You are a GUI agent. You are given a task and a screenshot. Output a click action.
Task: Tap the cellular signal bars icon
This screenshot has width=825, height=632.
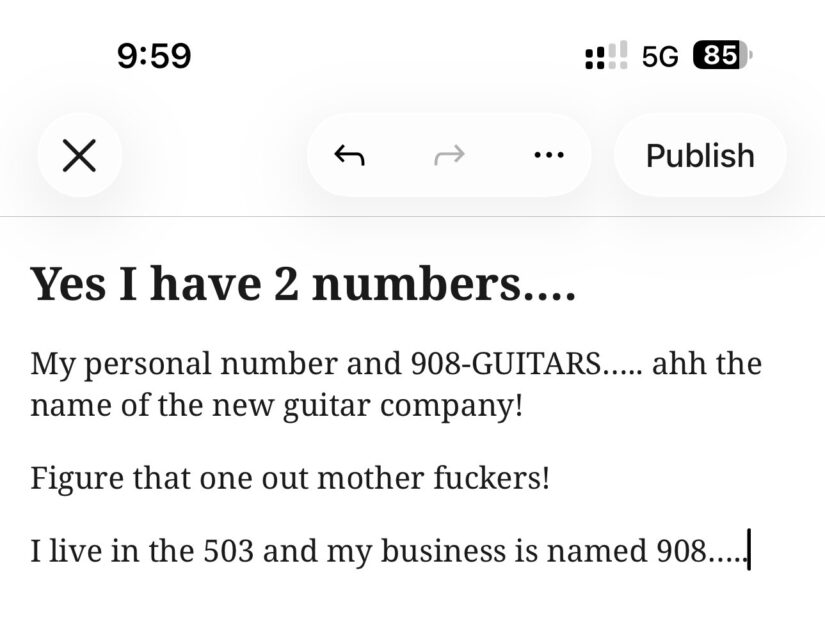tap(606, 56)
